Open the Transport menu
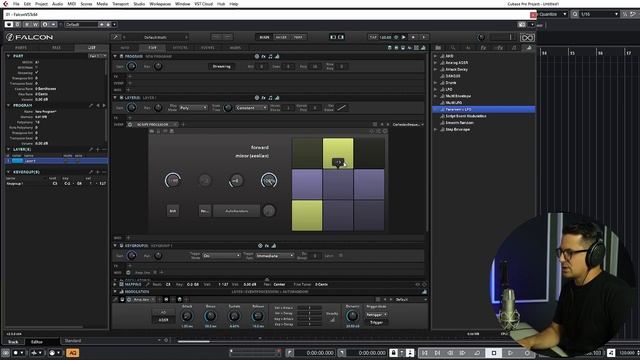Image resolution: width=640 pixels, height=360 pixels. [x=120, y=4]
